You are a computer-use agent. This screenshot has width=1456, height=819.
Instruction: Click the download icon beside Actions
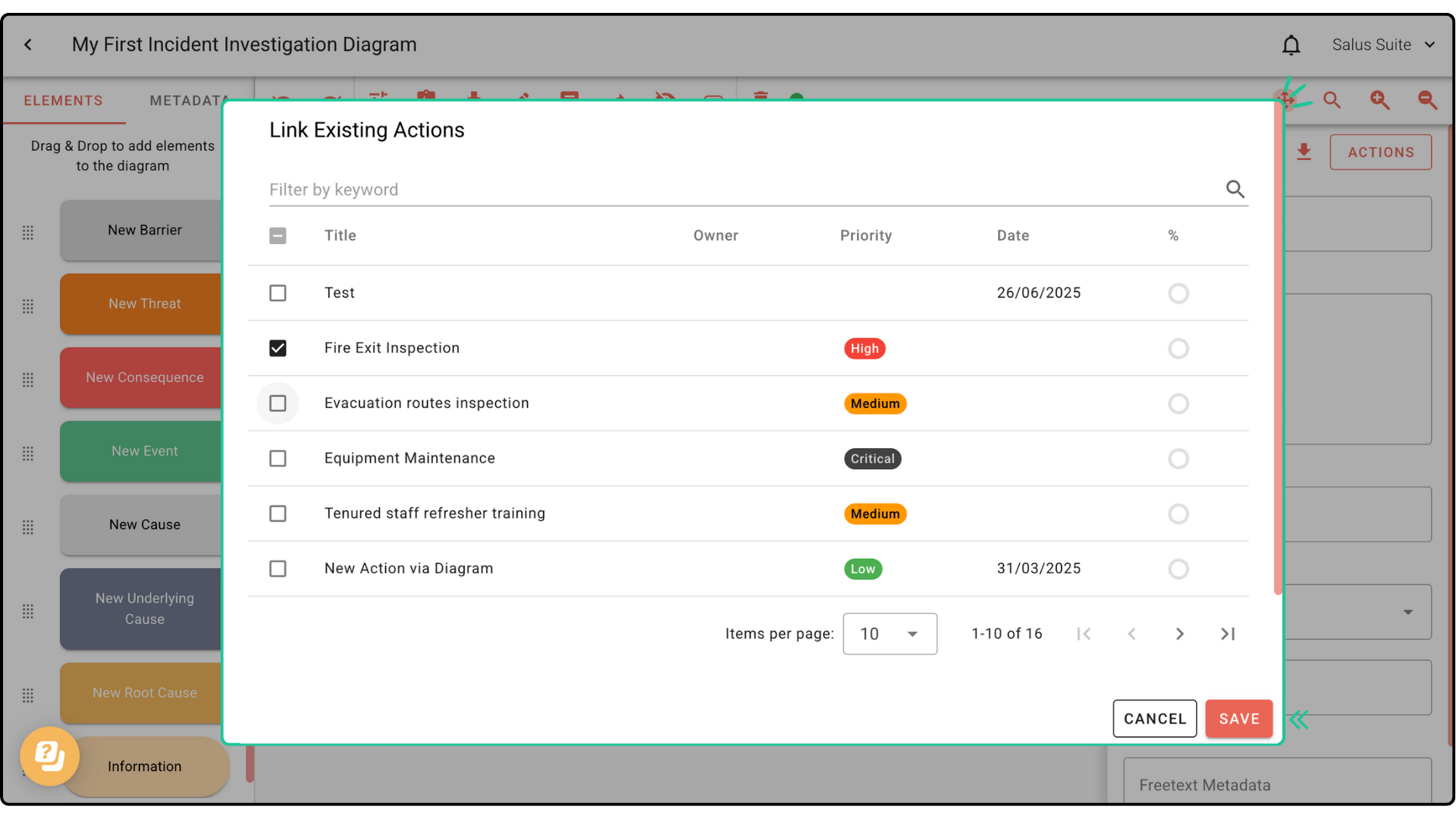click(x=1304, y=152)
